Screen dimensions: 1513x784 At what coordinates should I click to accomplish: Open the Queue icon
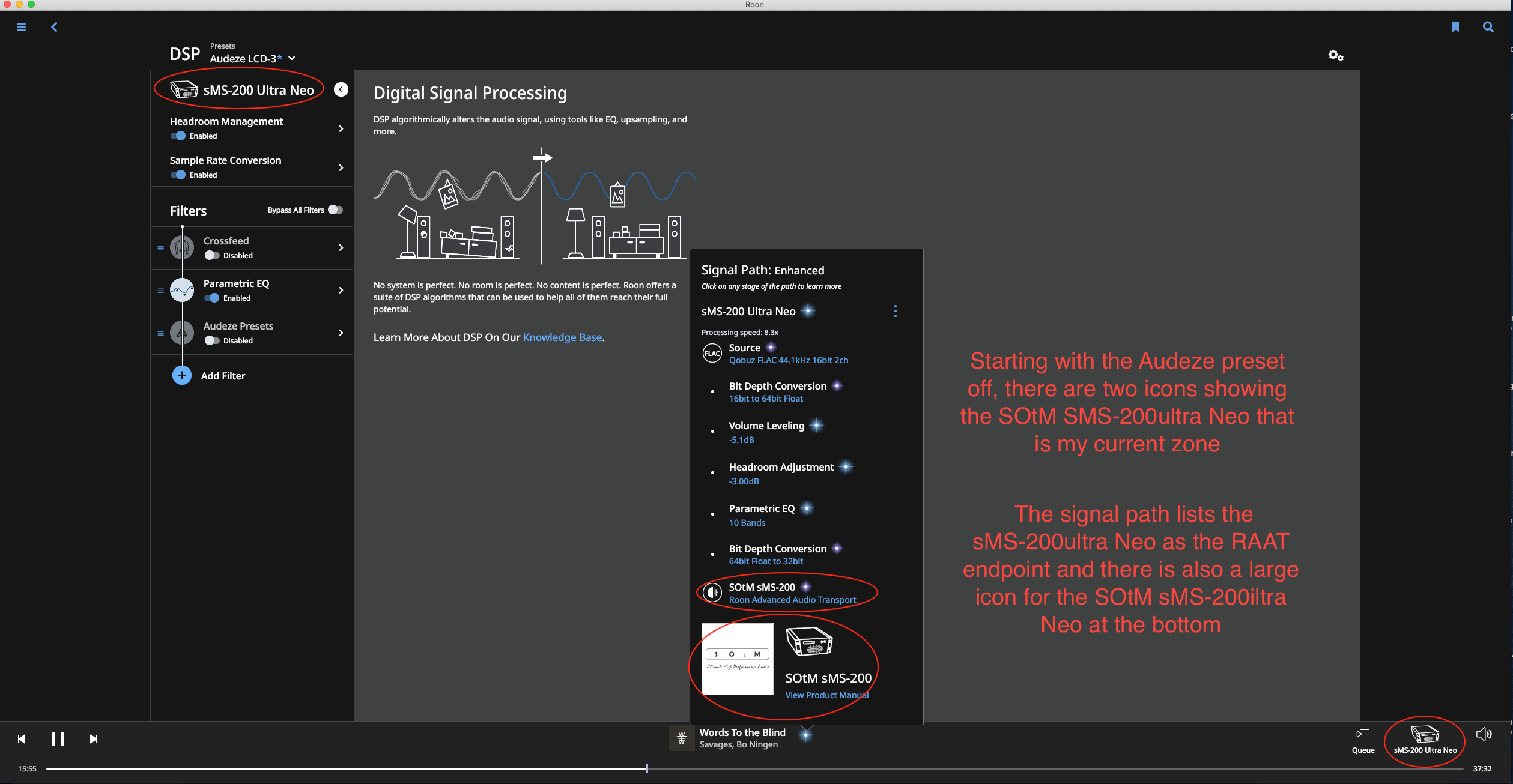(1363, 734)
